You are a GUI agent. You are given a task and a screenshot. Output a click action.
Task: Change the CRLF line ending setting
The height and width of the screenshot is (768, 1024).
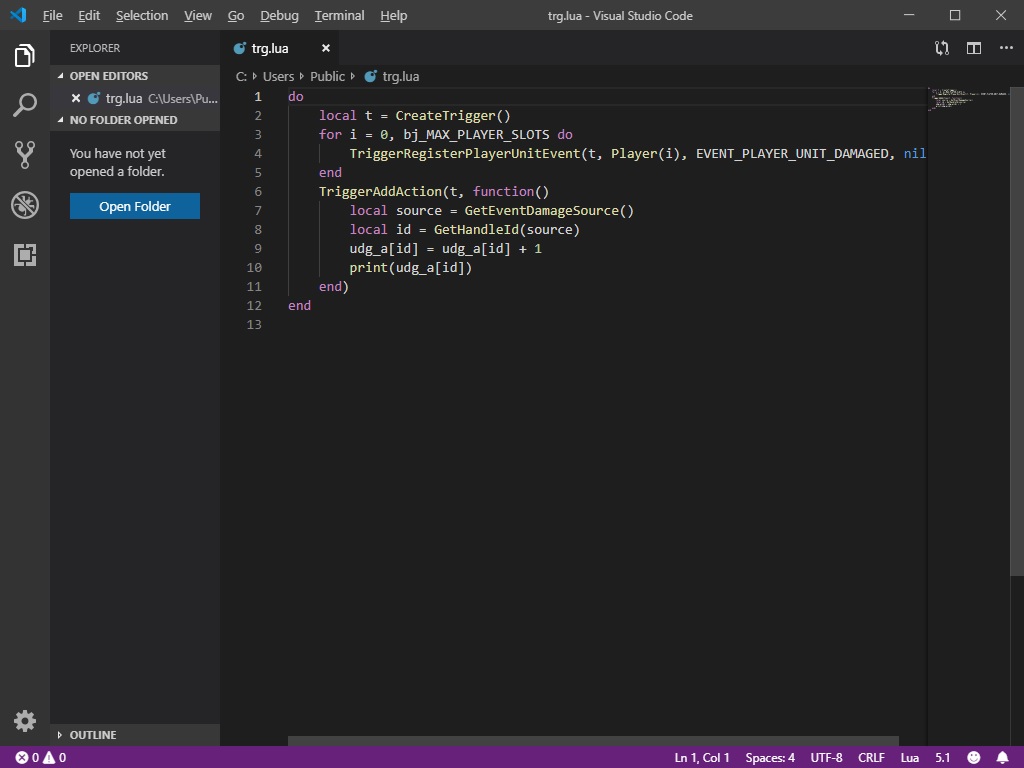870,757
